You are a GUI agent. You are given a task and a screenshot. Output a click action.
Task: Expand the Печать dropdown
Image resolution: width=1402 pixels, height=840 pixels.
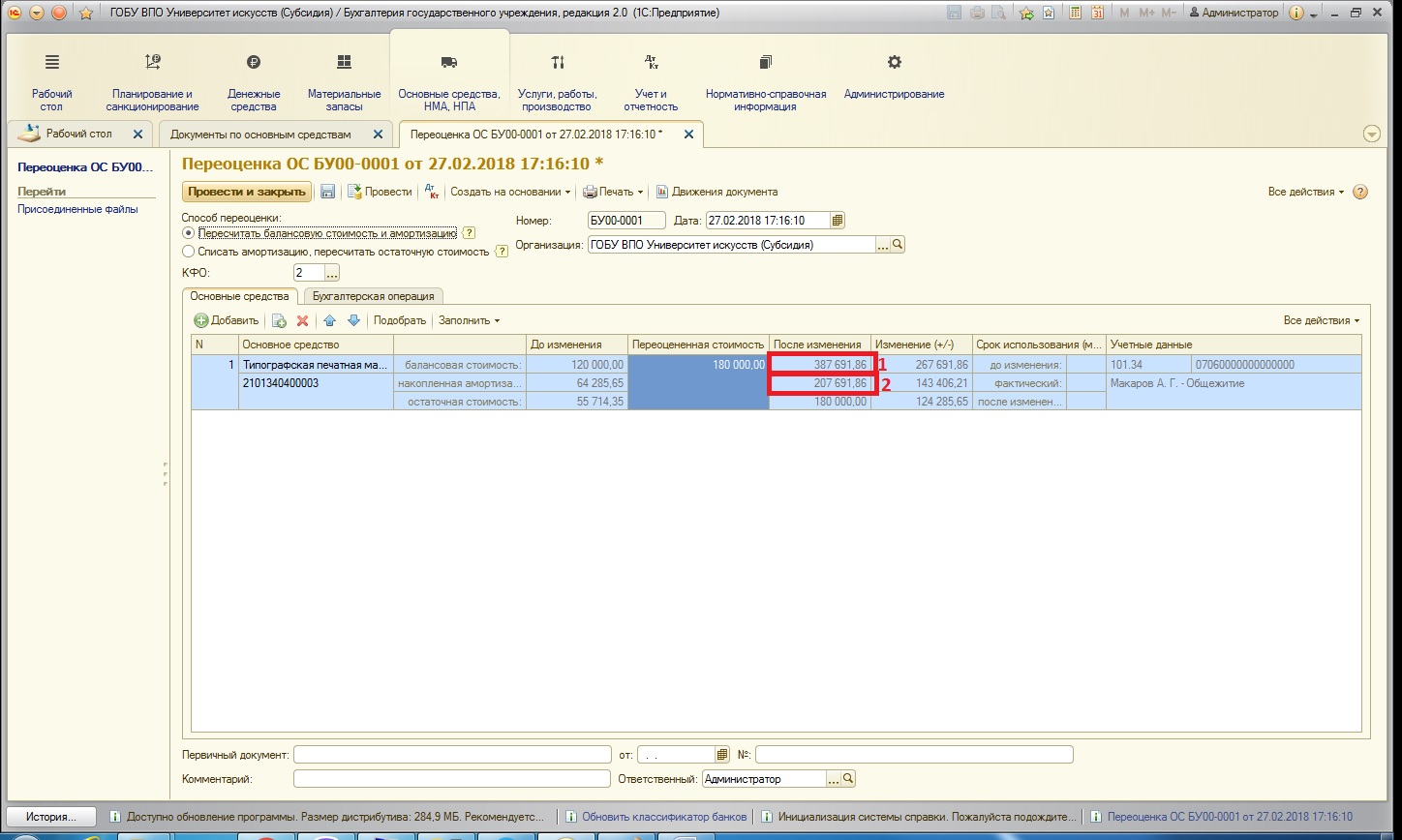tap(613, 192)
